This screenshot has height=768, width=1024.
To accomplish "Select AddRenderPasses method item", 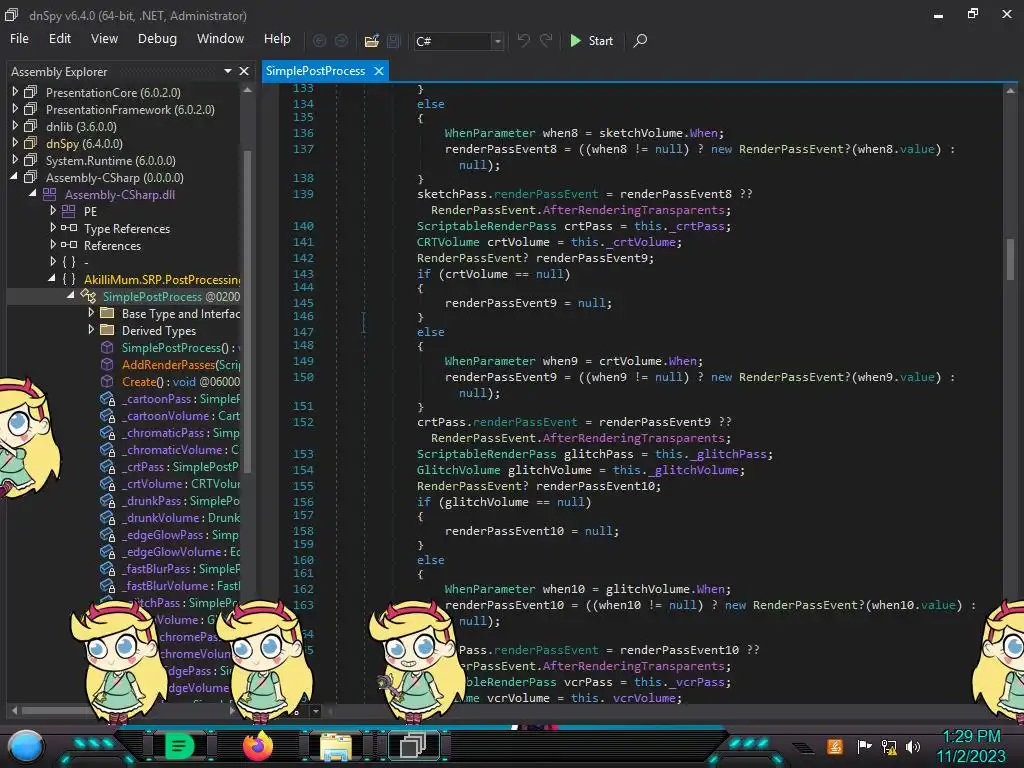I will click(180, 364).
